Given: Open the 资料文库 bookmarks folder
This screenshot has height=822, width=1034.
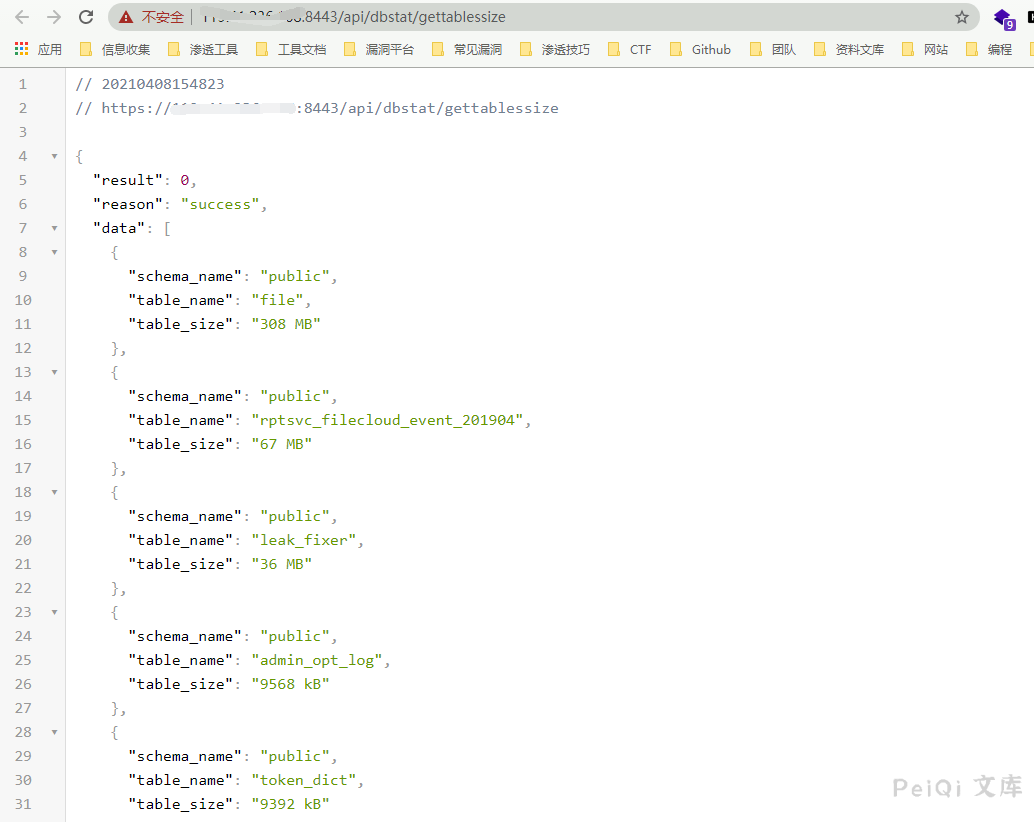Looking at the screenshot, I should (x=849, y=49).
